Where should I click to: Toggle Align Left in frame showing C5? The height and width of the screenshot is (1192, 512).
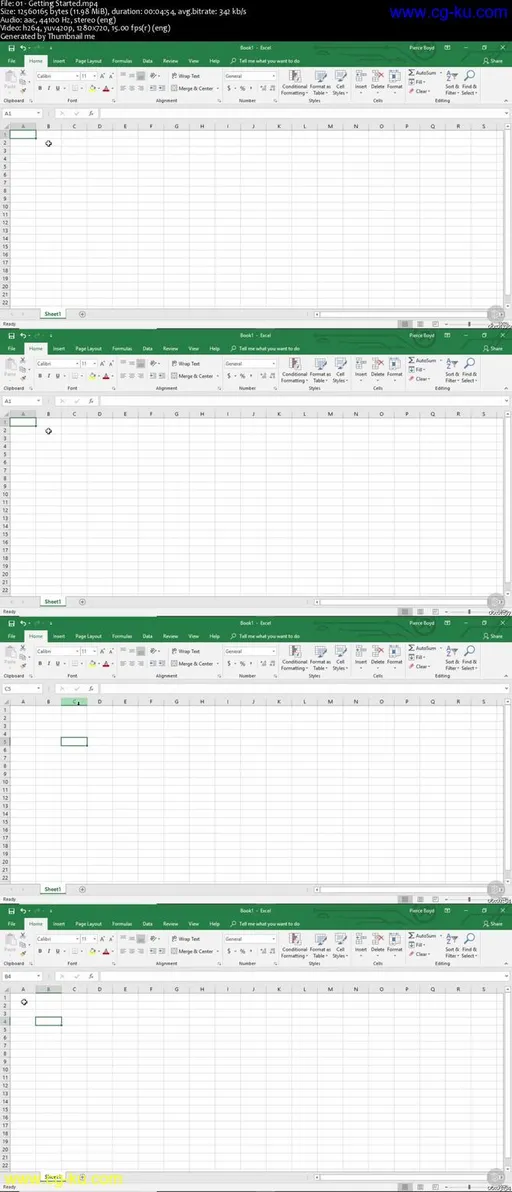point(122,664)
